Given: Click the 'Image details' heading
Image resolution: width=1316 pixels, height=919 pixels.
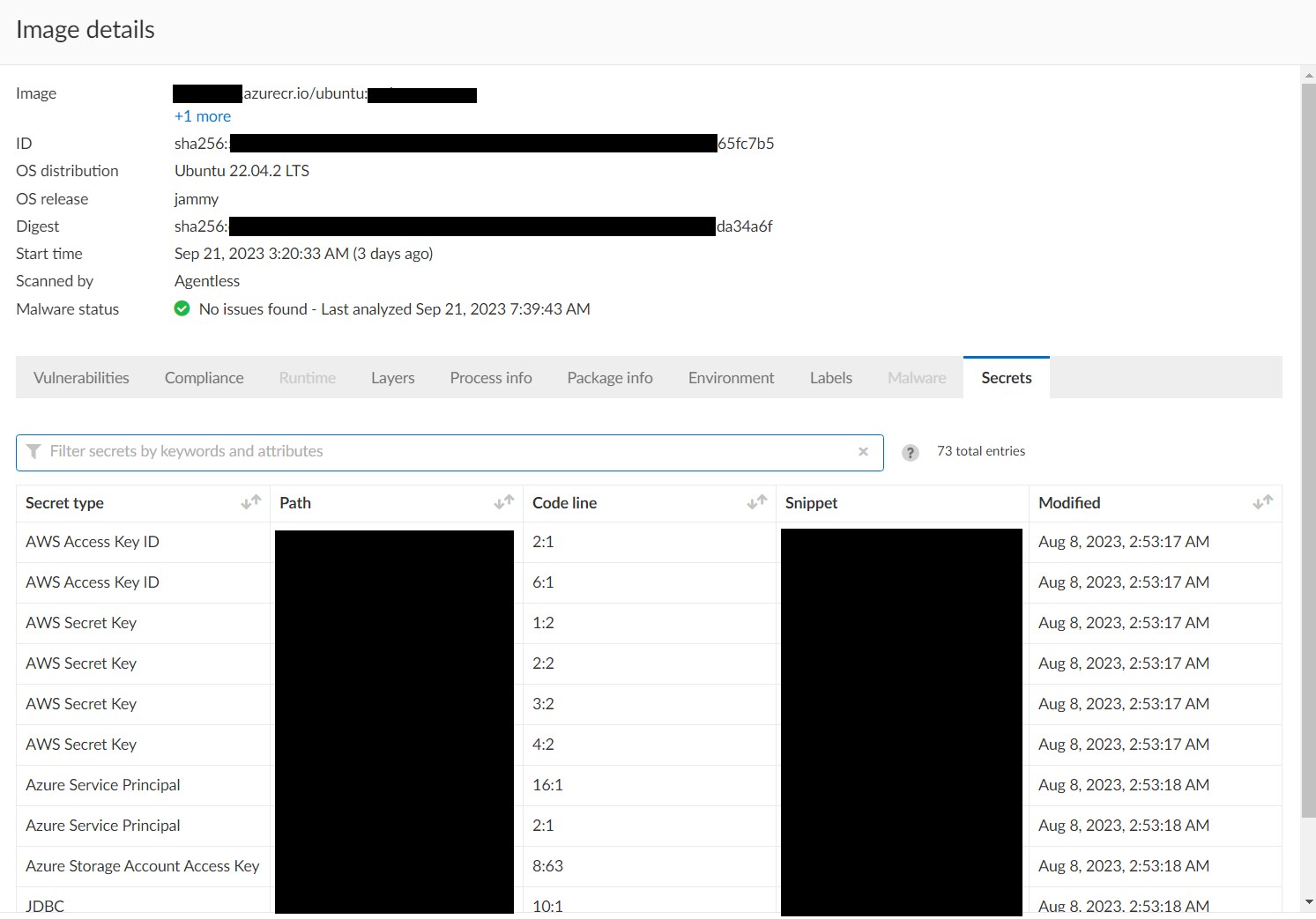Looking at the screenshot, I should [x=86, y=30].
